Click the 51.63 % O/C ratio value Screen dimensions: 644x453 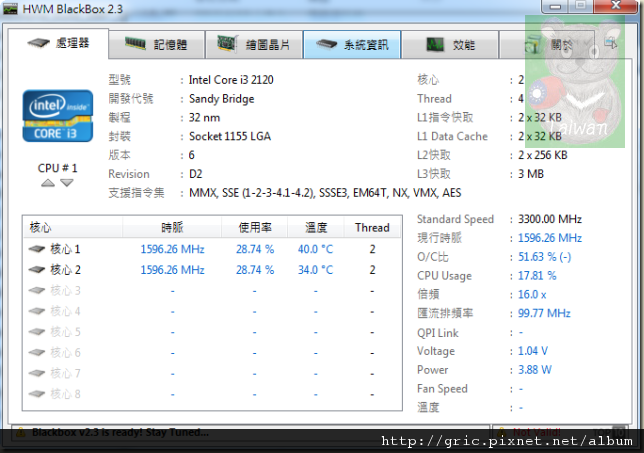tap(544, 257)
